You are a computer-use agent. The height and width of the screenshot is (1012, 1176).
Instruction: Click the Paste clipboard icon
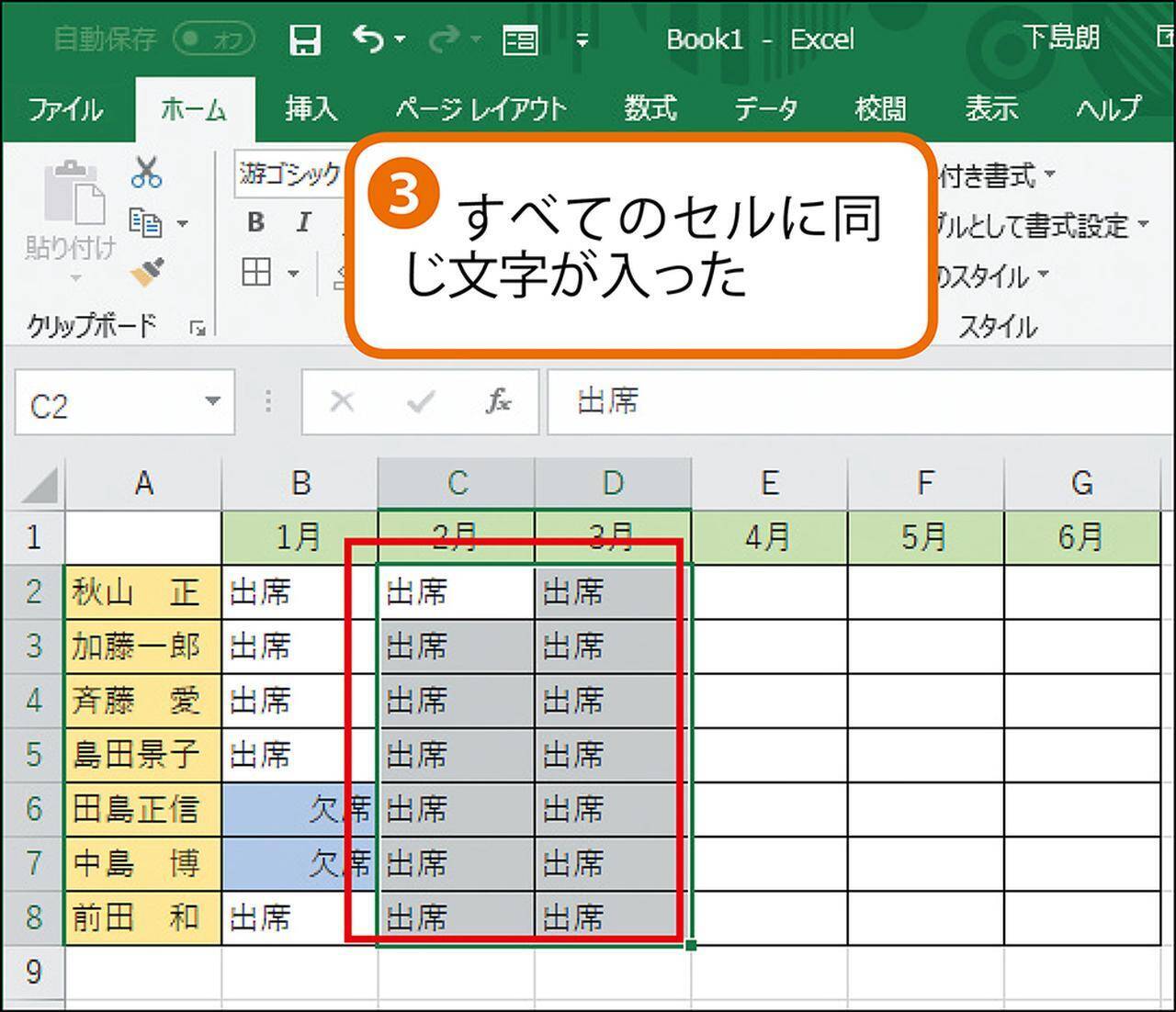tap(73, 195)
